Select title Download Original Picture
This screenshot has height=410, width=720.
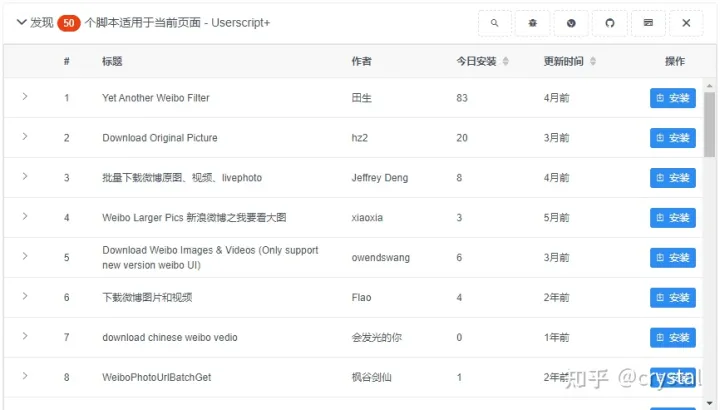point(160,138)
